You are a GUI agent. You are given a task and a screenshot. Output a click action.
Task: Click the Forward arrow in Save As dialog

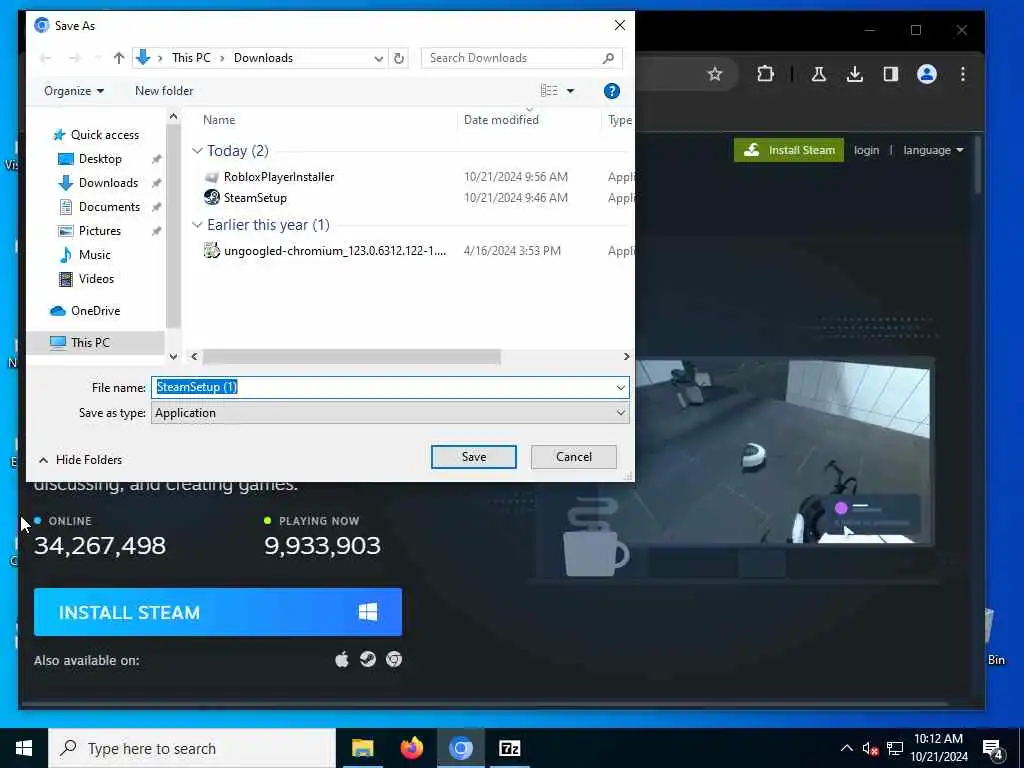pyautogui.click(x=75, y=58)
